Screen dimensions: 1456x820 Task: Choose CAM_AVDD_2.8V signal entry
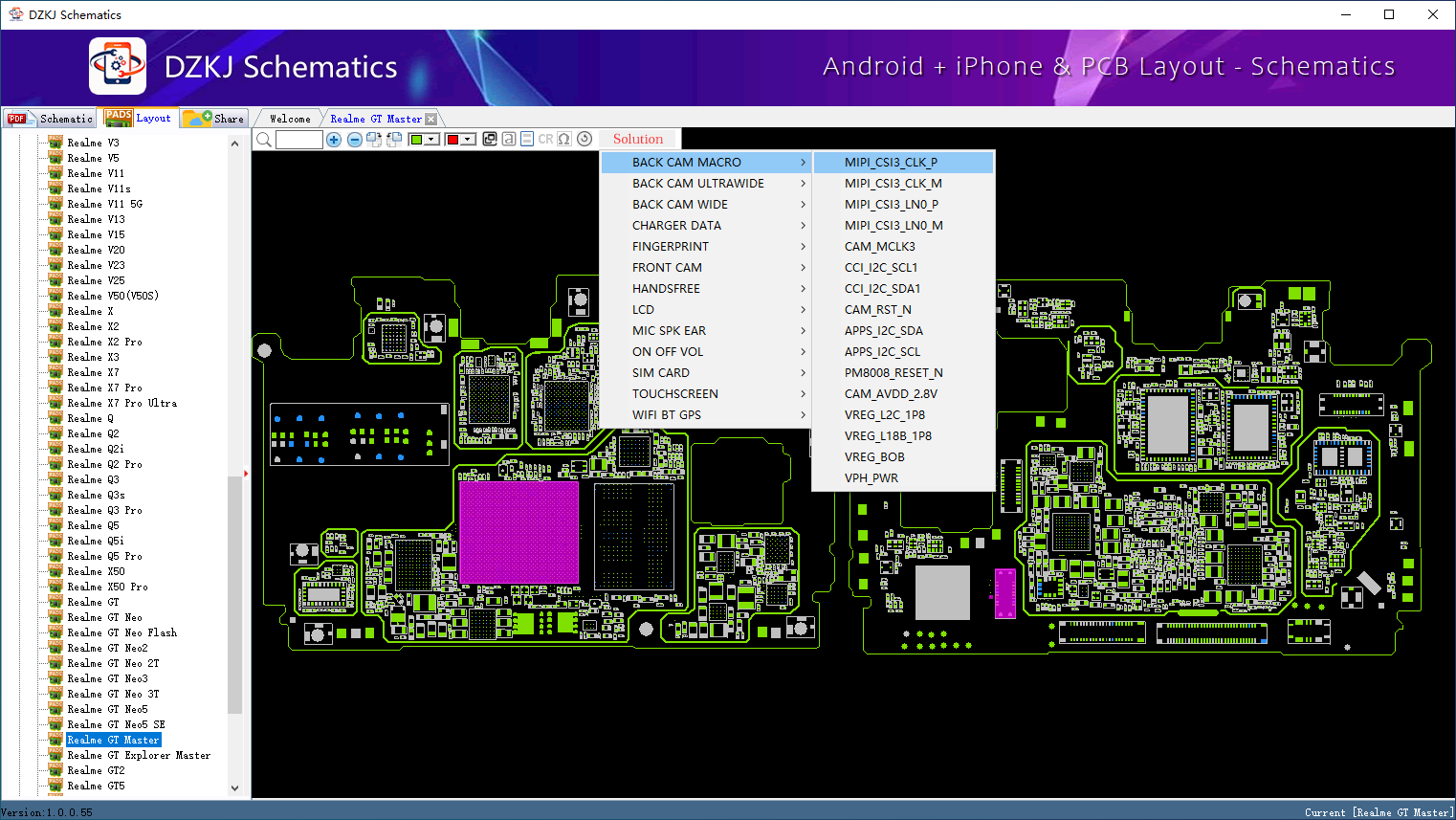click(x=891, y=394)
